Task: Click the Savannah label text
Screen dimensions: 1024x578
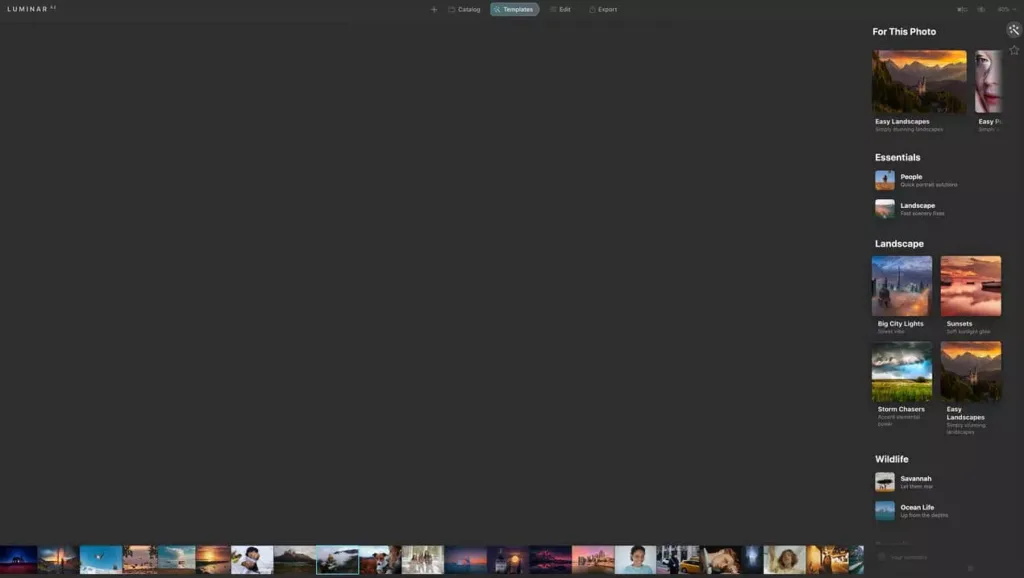Action: tap(916, 479)
